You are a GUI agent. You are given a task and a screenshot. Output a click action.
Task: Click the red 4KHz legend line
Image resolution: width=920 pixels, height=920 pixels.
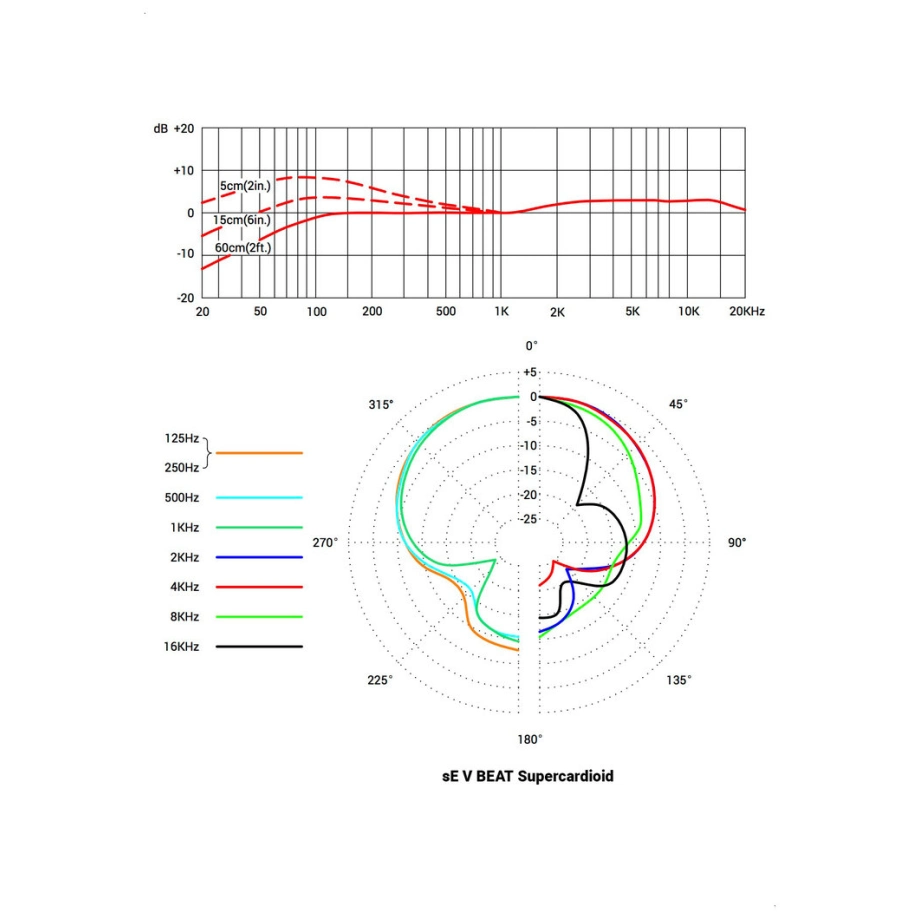259,587
